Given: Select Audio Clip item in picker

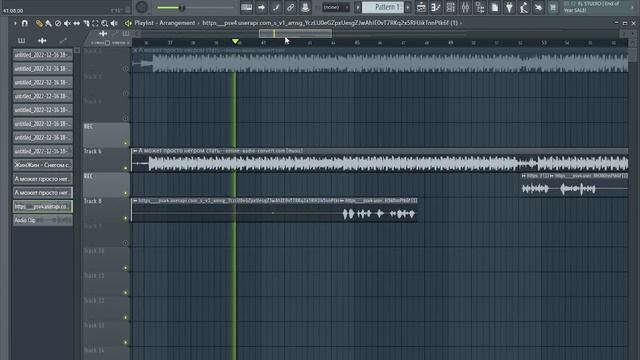Looking at the screenshot, I should click(x=42, y=220).
